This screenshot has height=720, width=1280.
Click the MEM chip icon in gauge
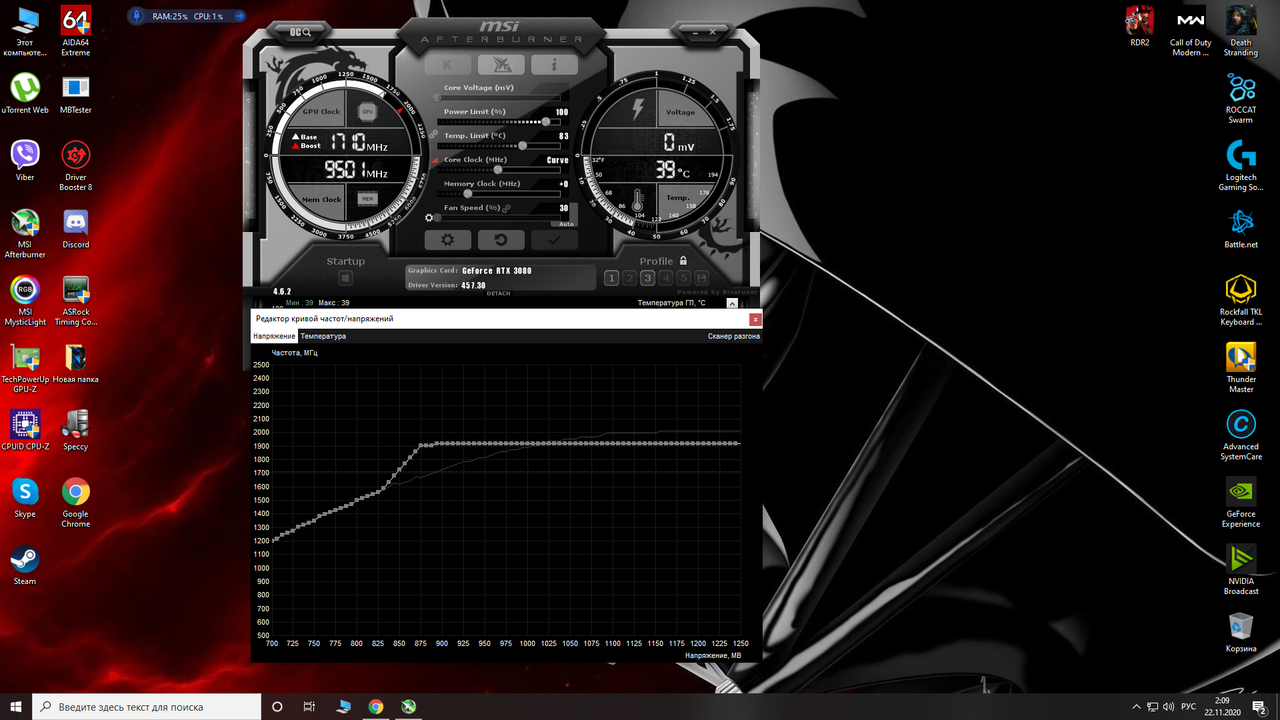[367, 199]
